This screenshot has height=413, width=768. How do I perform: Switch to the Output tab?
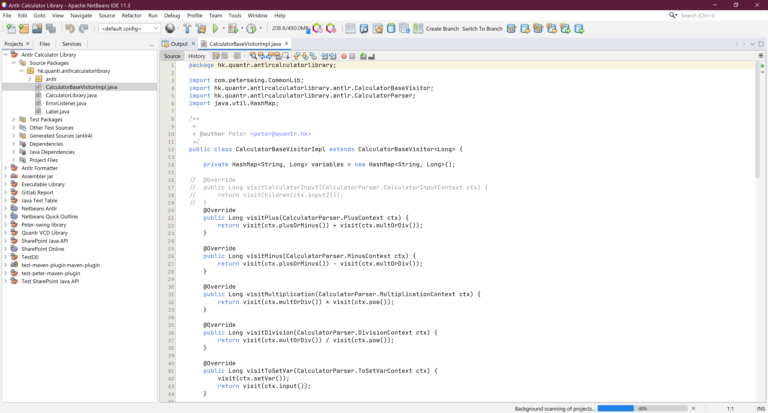(x=179, y=44)
